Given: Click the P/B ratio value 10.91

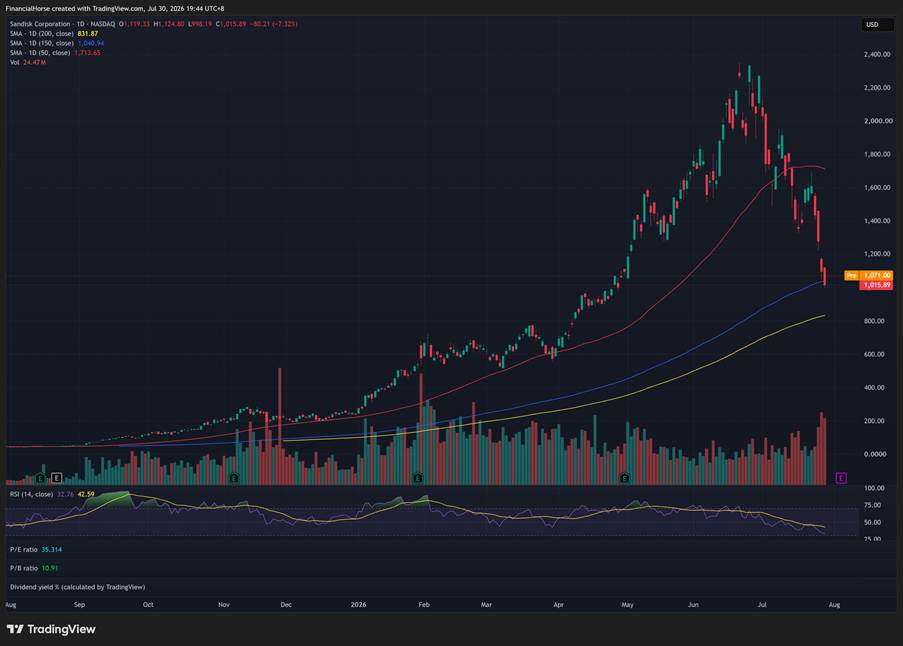Looking at the screenshot, I should click(50, 568).
